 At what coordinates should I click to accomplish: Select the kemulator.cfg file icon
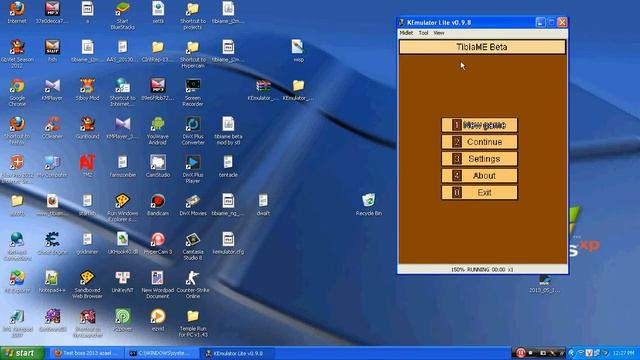click(x=228, y=243)
